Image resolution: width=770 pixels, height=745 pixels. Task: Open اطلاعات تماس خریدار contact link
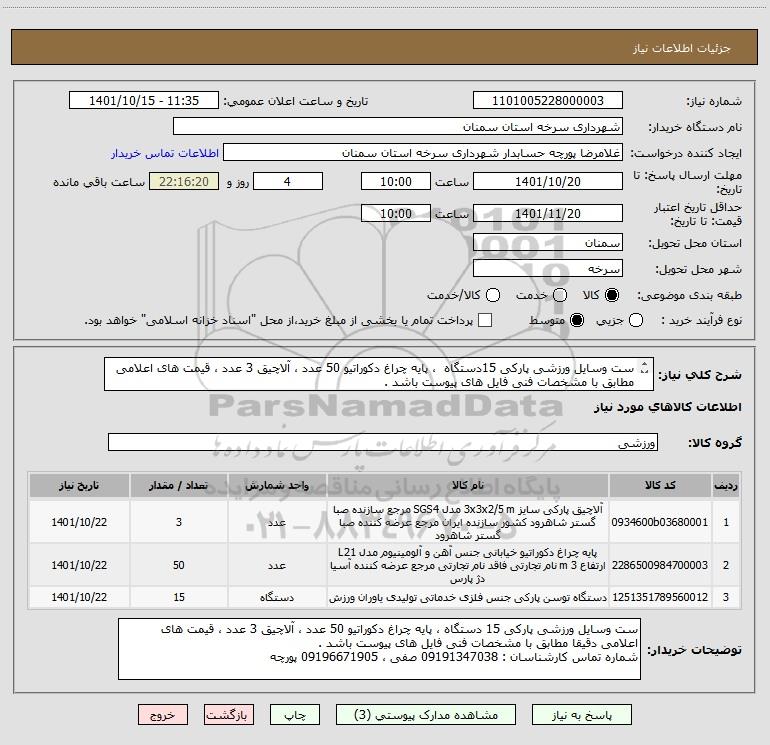pyautogui.click(x=165, y=153)
